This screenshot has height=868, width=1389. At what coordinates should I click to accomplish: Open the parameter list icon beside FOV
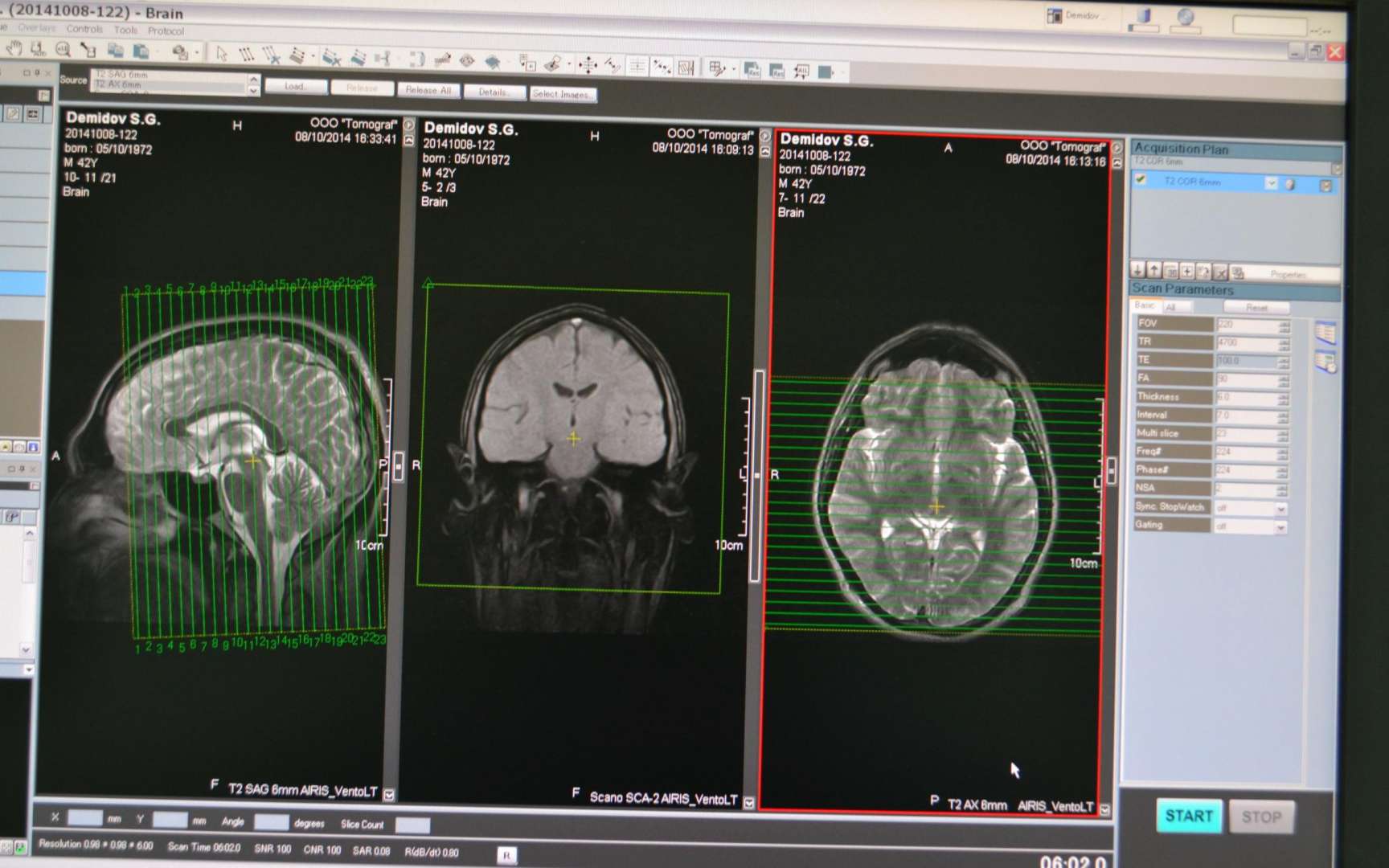coord(1325,332)
